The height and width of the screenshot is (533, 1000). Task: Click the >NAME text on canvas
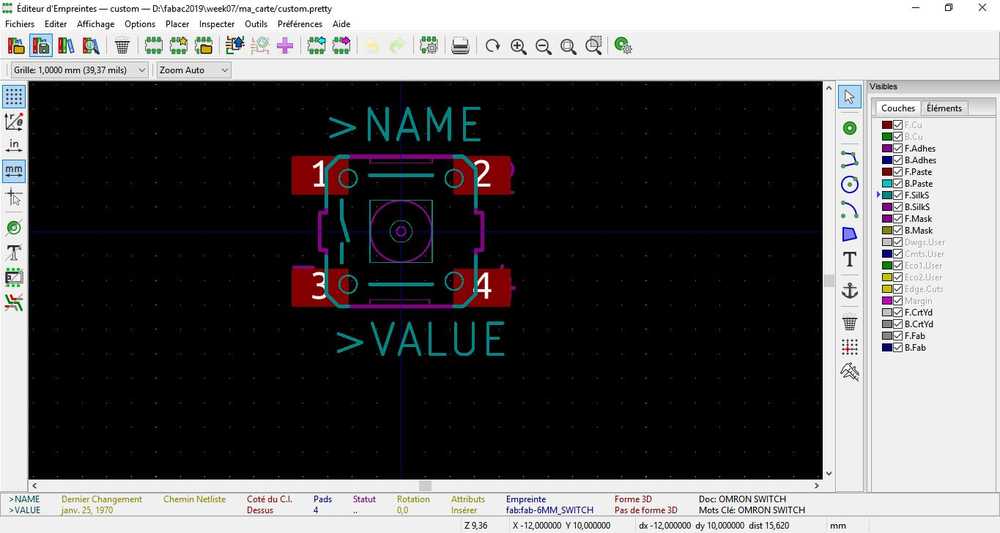tap(406, 124)
